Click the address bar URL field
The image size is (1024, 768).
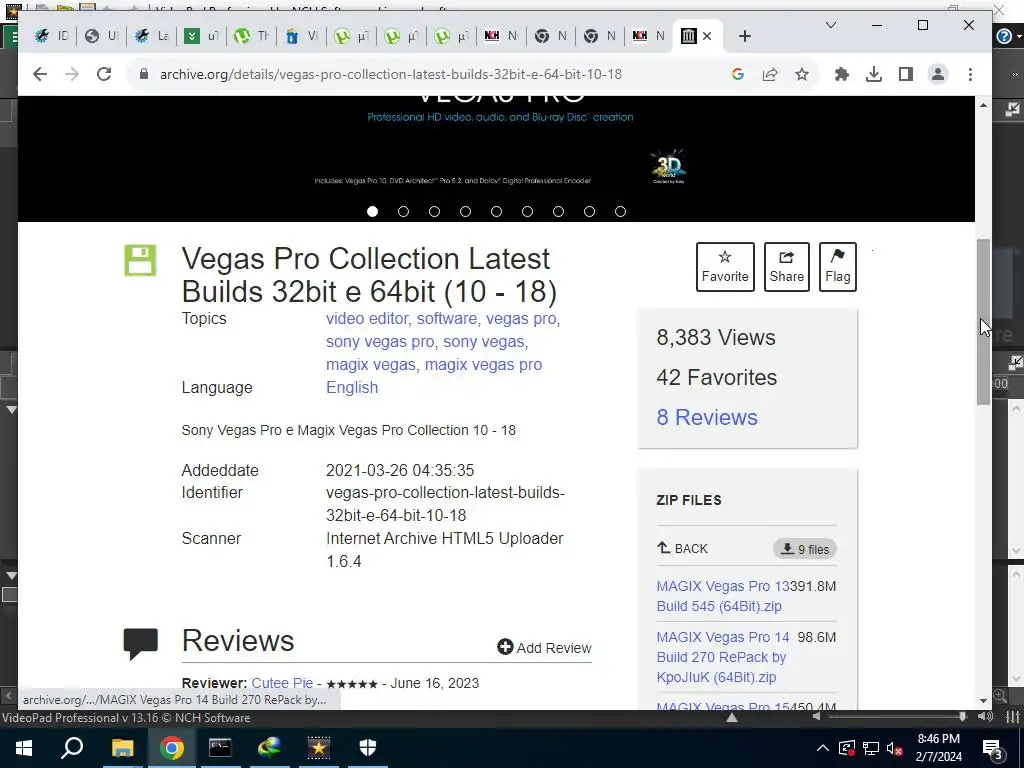coord(391,74)
